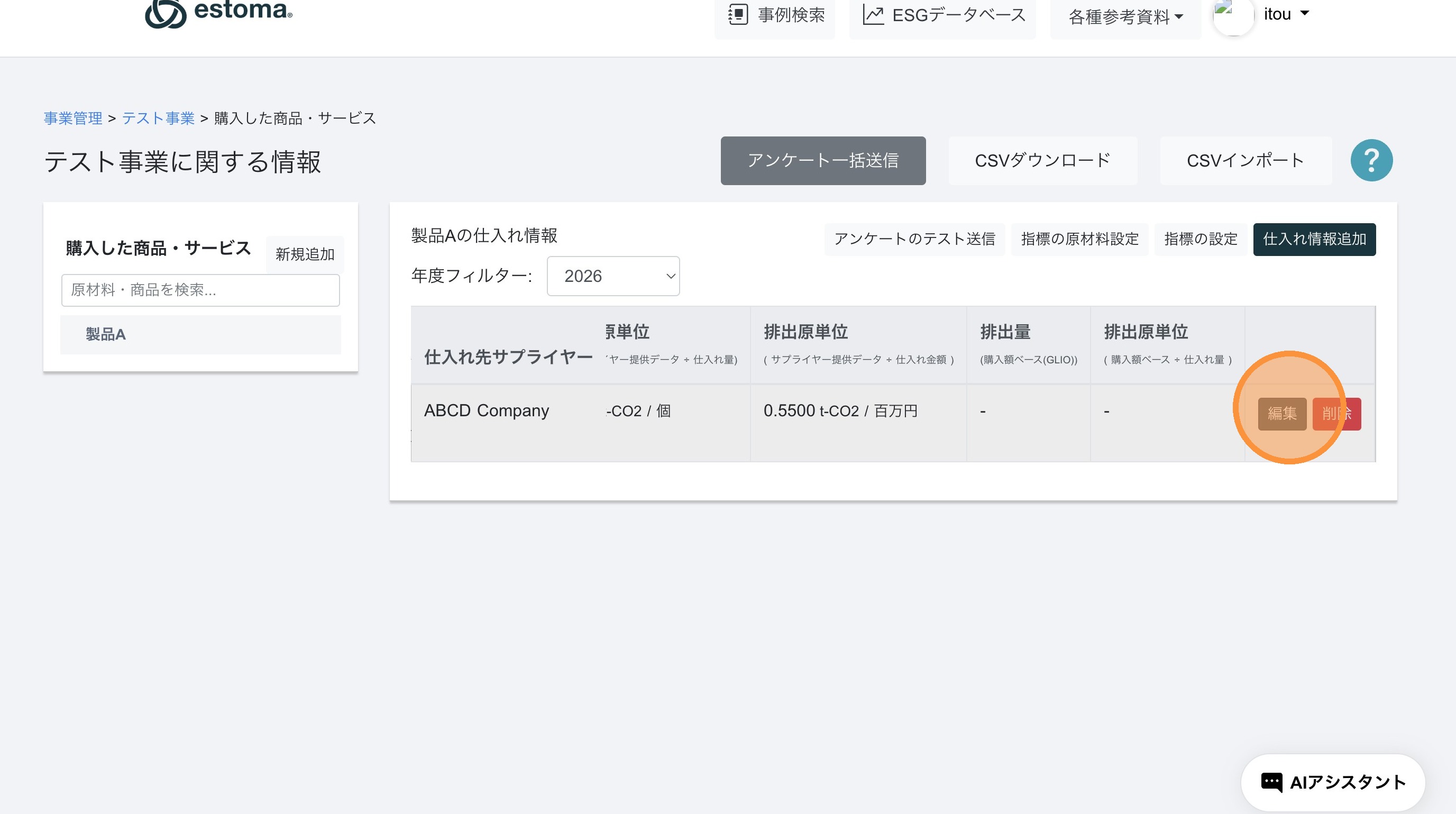Click the estoma logo
Image resolution: width=1456 pixels, height=814 pixels.
coord(219,13)
